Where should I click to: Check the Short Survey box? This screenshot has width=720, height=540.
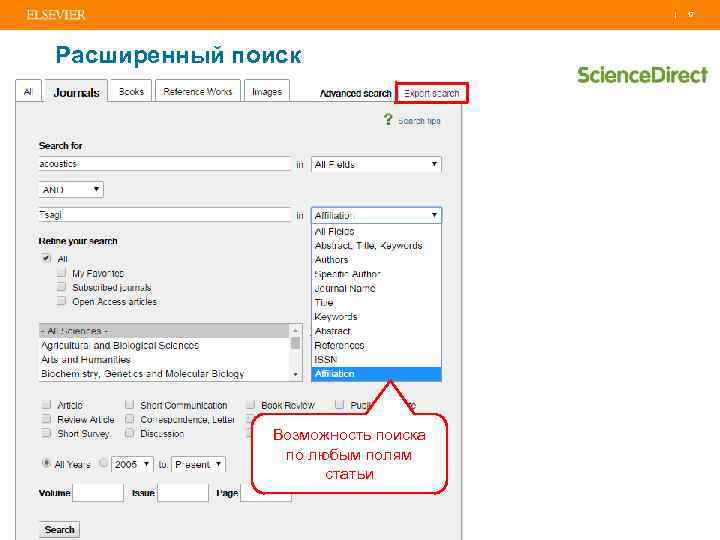(x=46, y=433)
